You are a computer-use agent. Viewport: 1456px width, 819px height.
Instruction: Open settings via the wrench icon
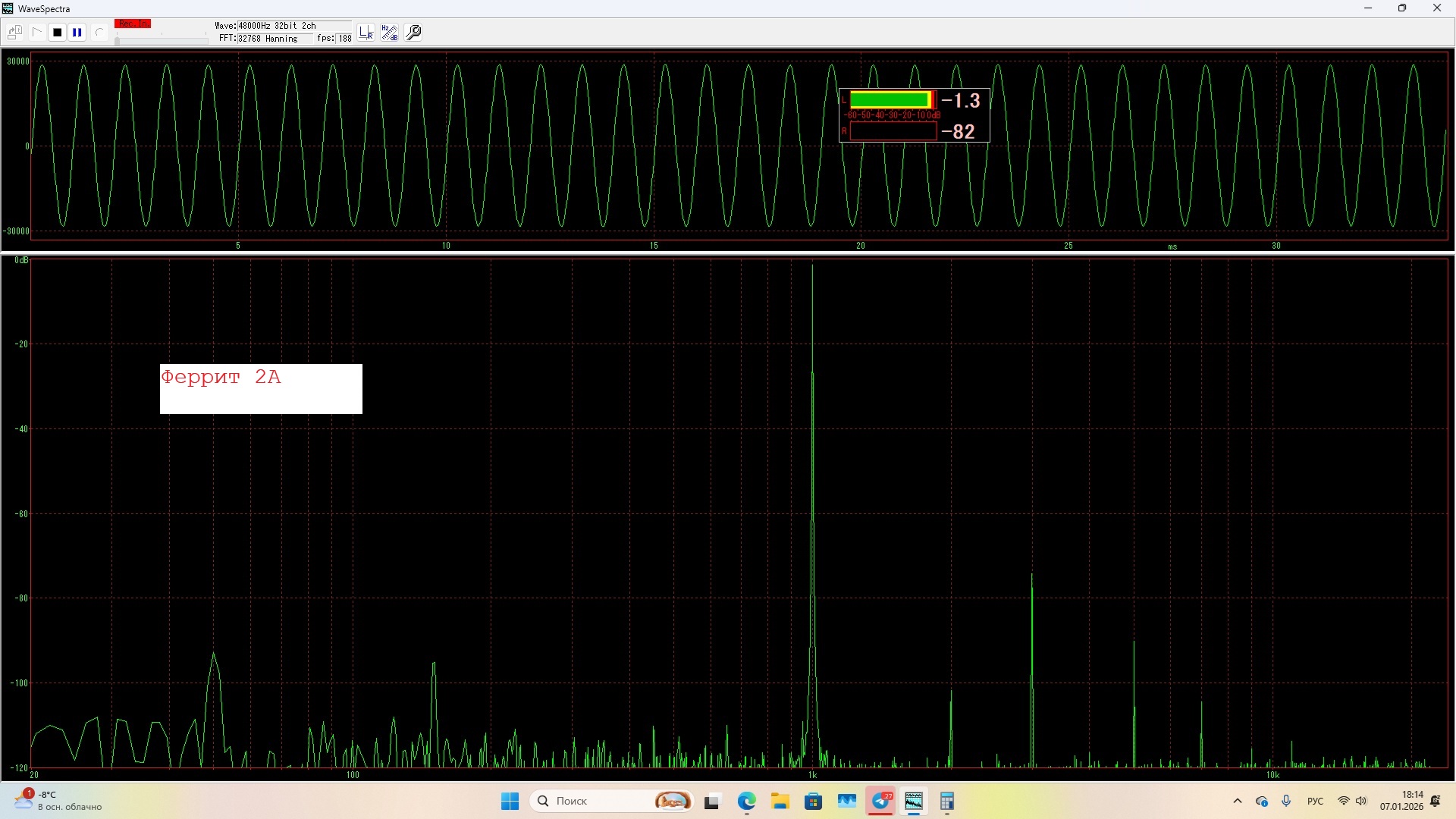[413, 33]
